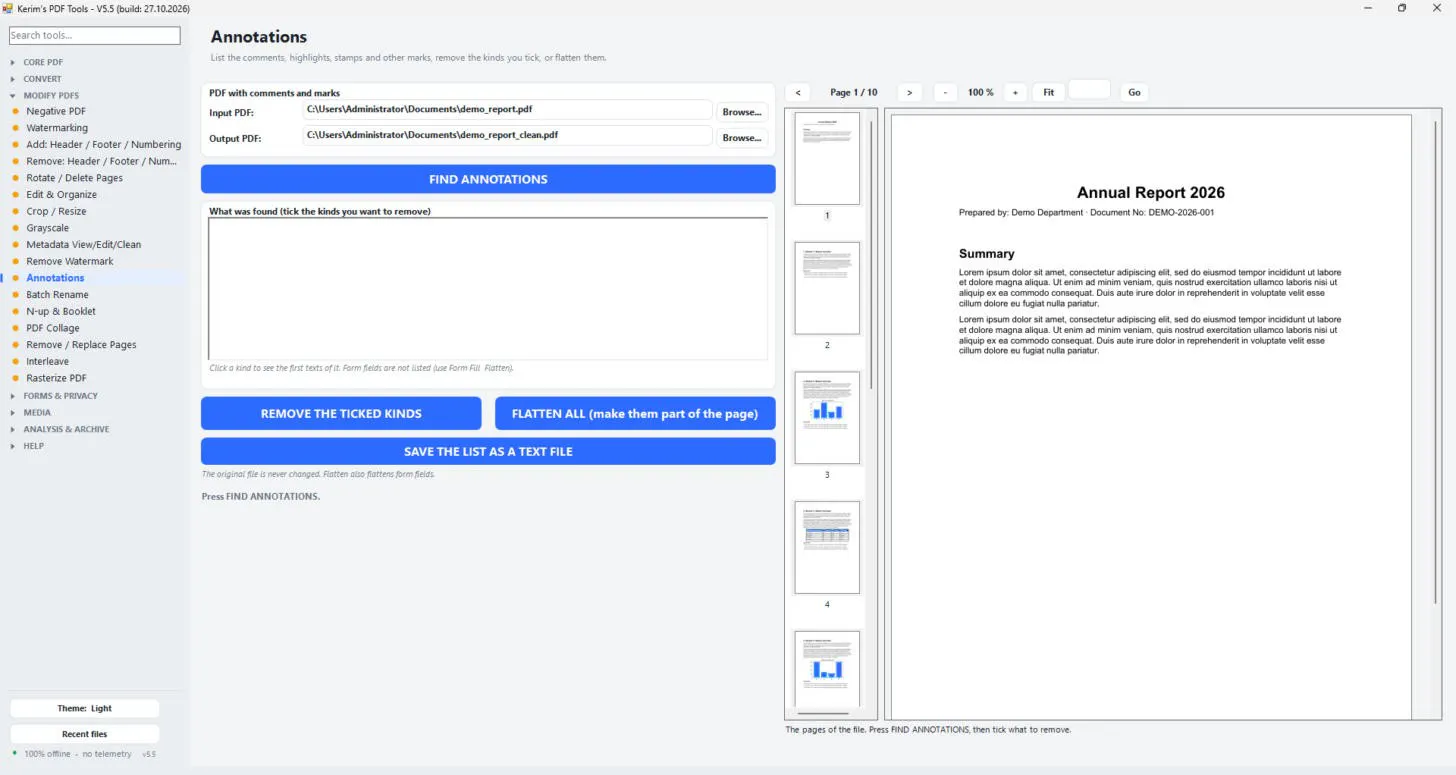
Task: Open the Edit & Organize tool
Action: (x=61, y=195)
